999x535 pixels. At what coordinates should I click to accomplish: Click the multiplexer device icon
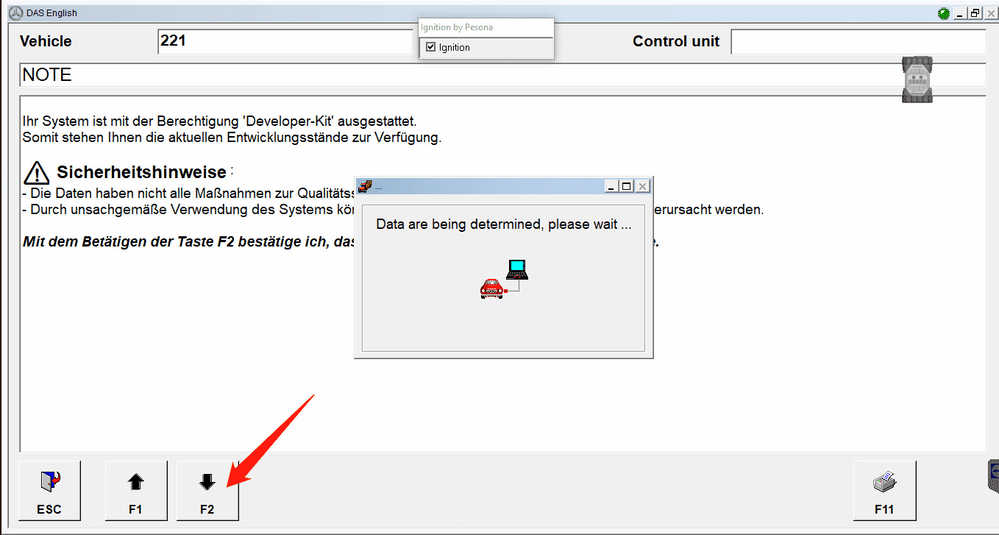pyautogui.click(x=917, y=79)
